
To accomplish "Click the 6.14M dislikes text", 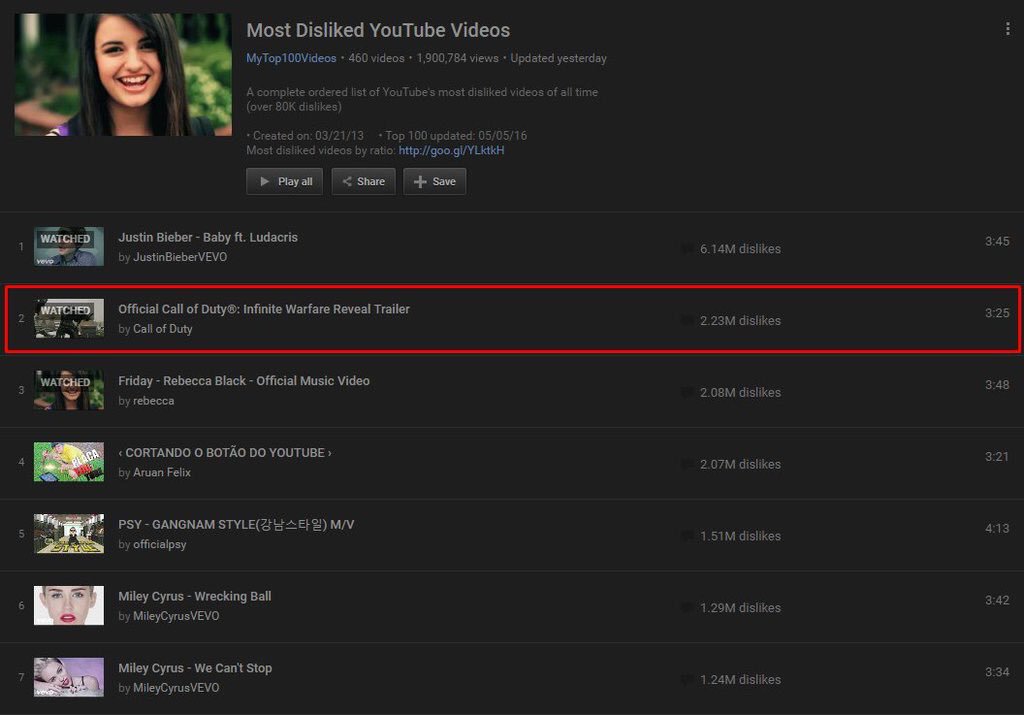I will (x=740, y=249).
